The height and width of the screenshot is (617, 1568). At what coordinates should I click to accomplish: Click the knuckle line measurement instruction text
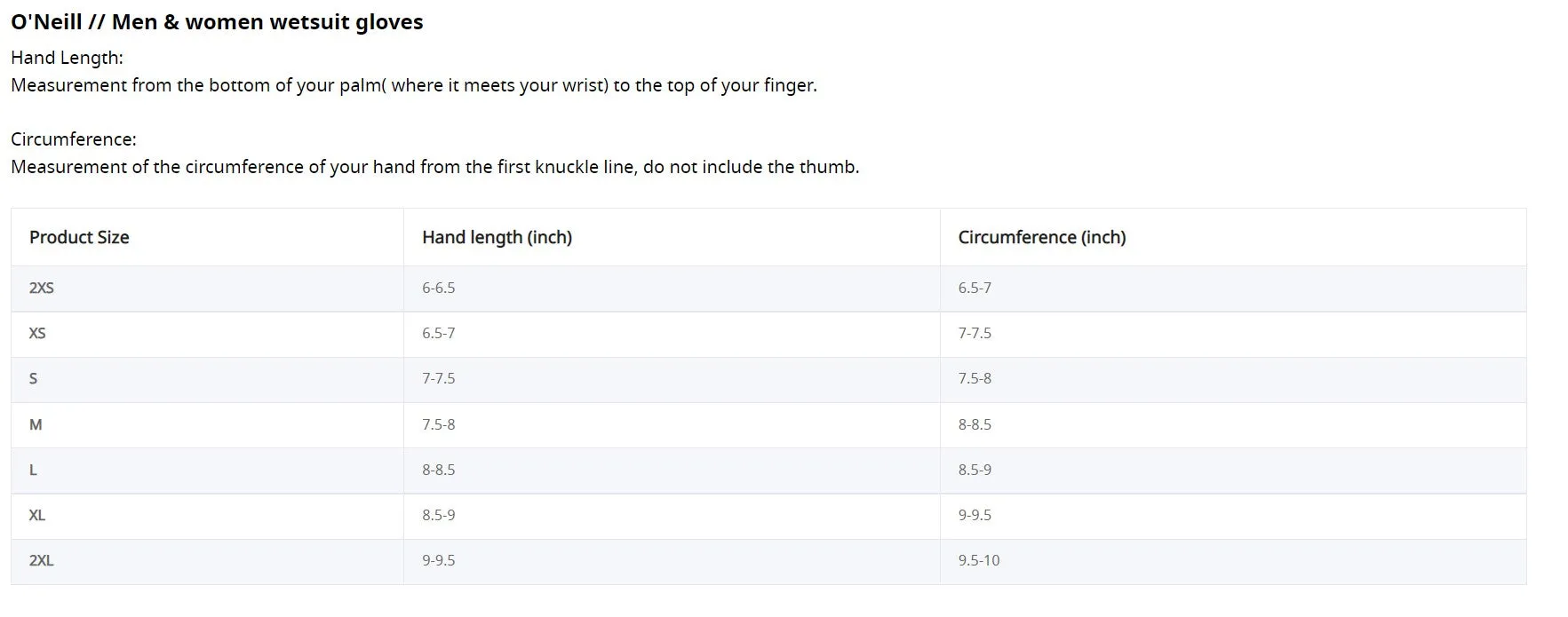click(435, 167)
